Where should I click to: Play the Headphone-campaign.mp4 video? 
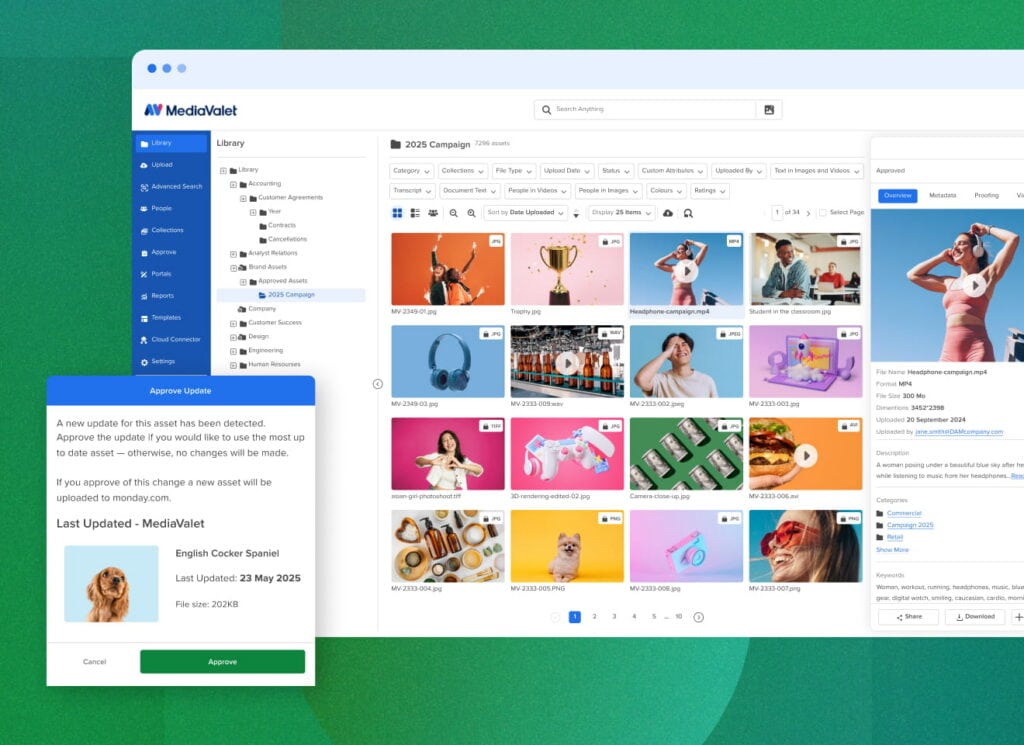click(x=686, y=272)
